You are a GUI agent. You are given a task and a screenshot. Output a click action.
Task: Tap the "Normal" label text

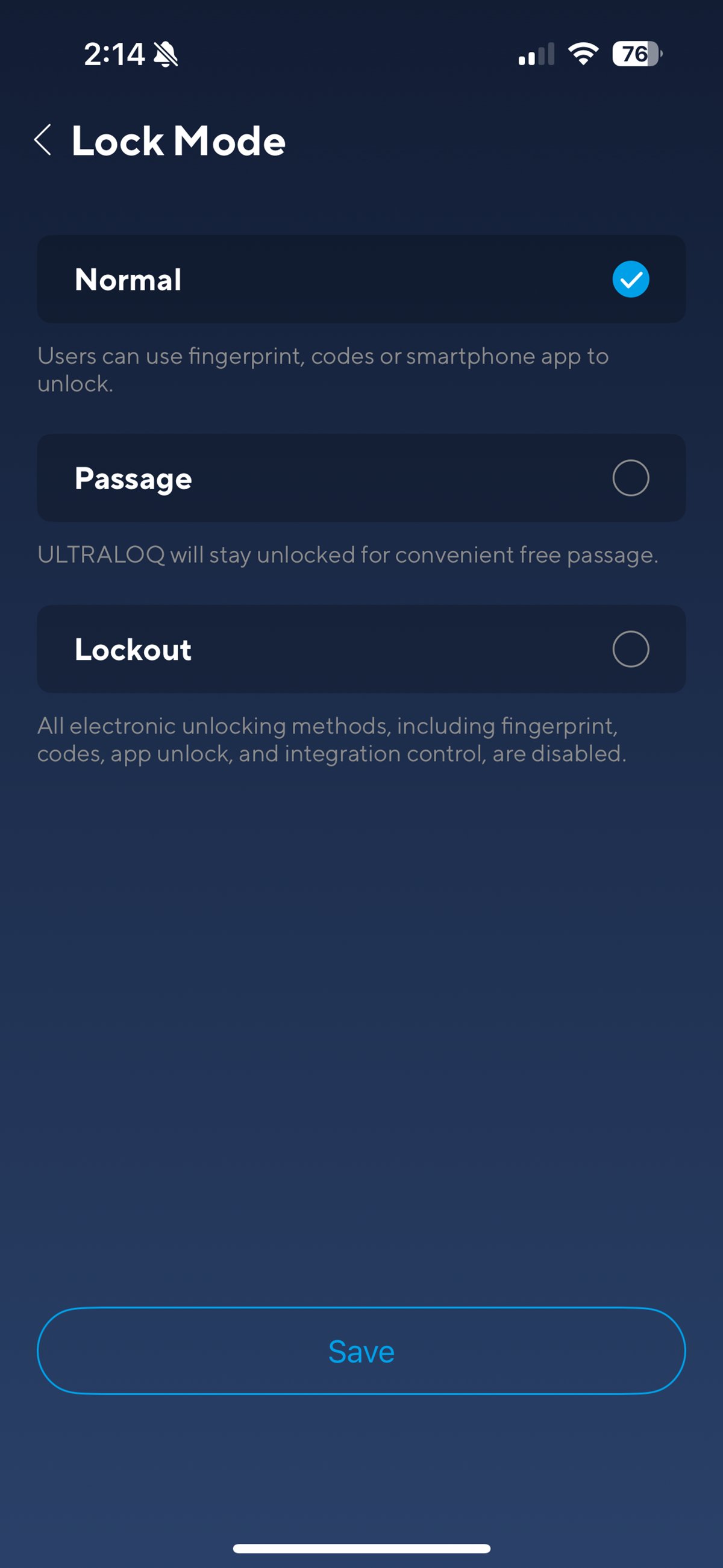click(128, 280)
